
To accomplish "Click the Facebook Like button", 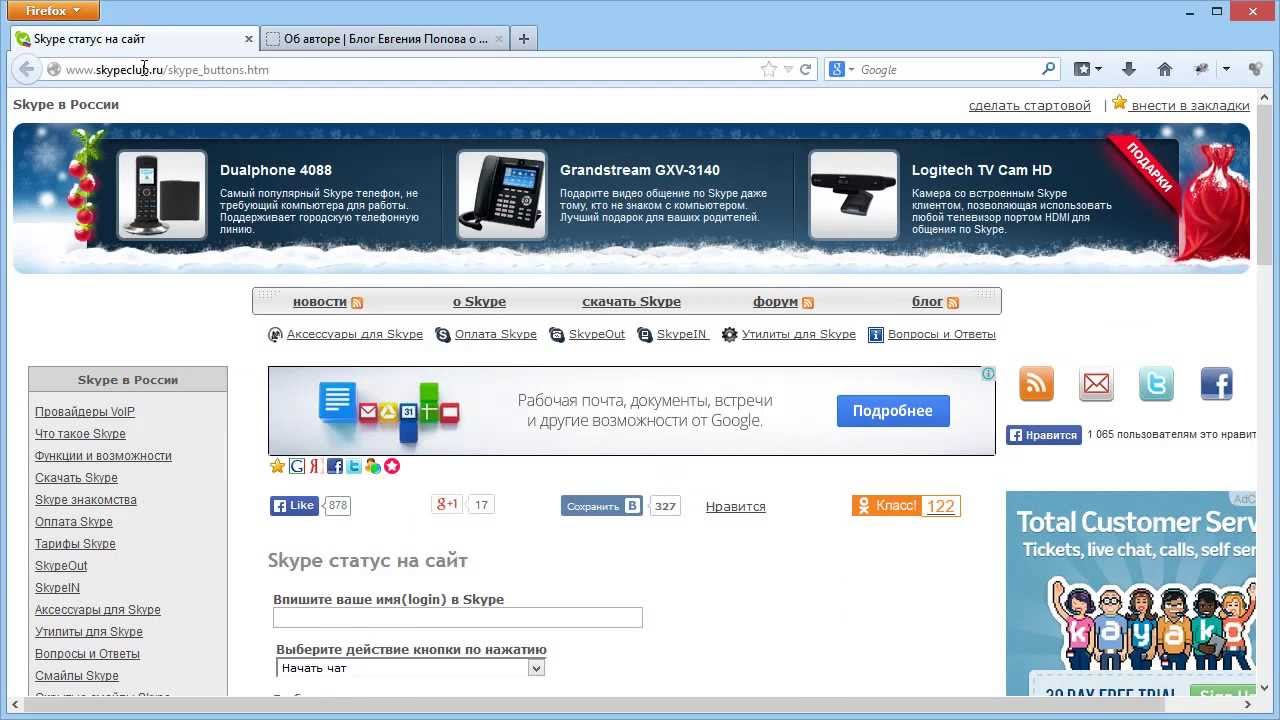I will [294, 506].
